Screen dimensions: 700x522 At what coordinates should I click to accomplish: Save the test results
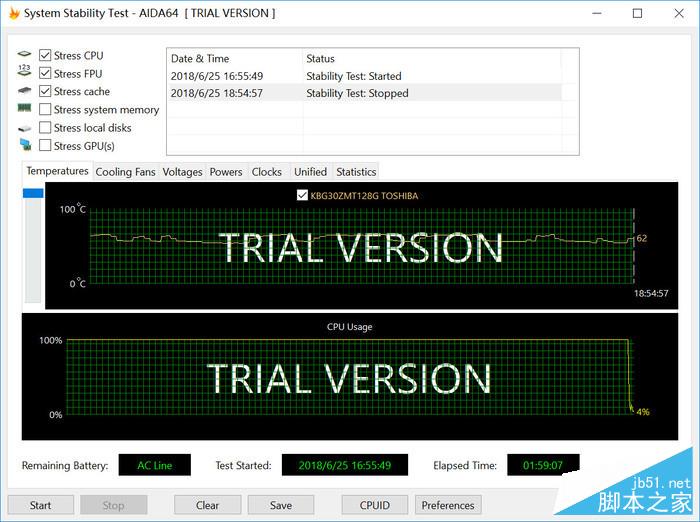tap(281, 505)
